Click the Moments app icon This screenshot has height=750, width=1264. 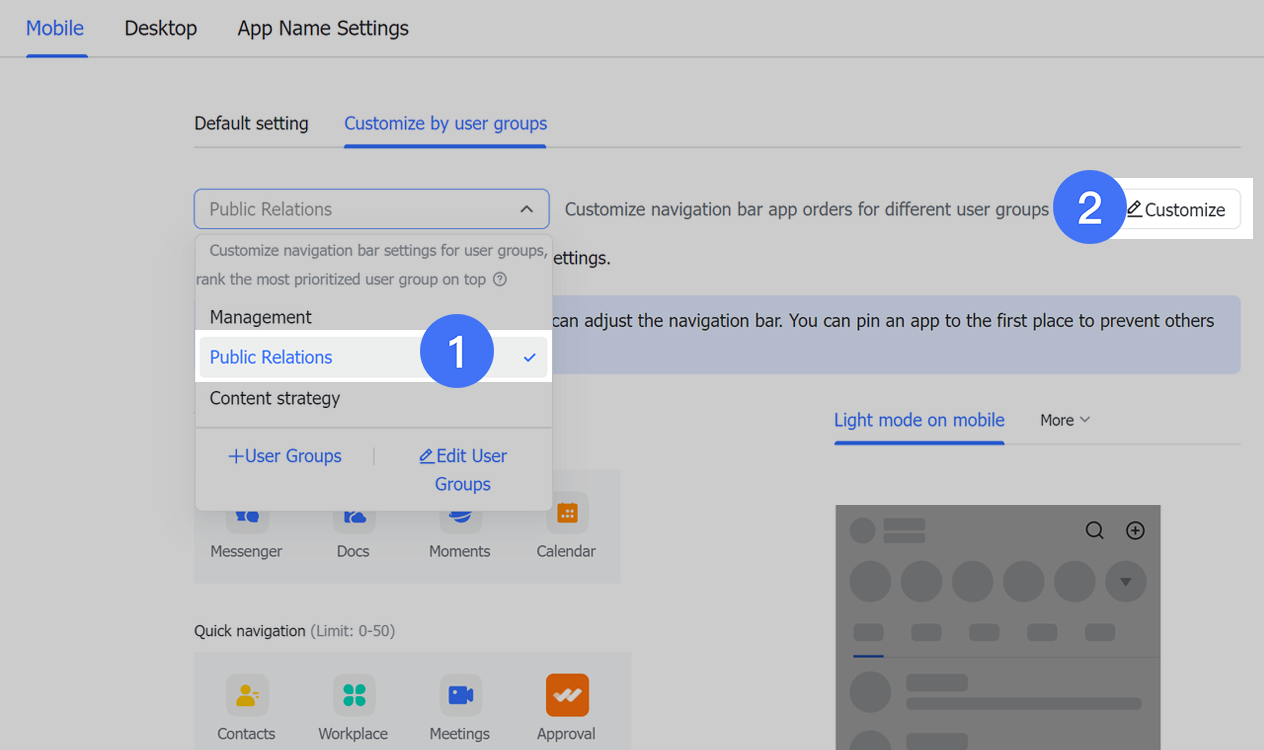[x=459, y=515]
